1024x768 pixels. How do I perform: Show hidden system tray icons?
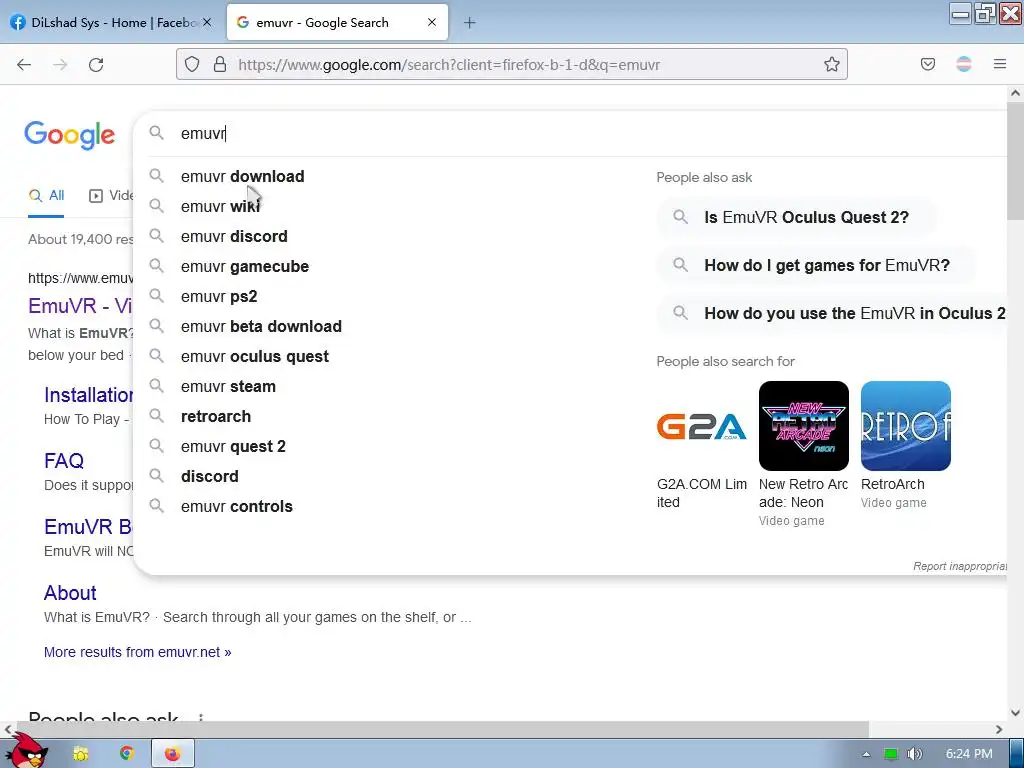pos(866,754)
